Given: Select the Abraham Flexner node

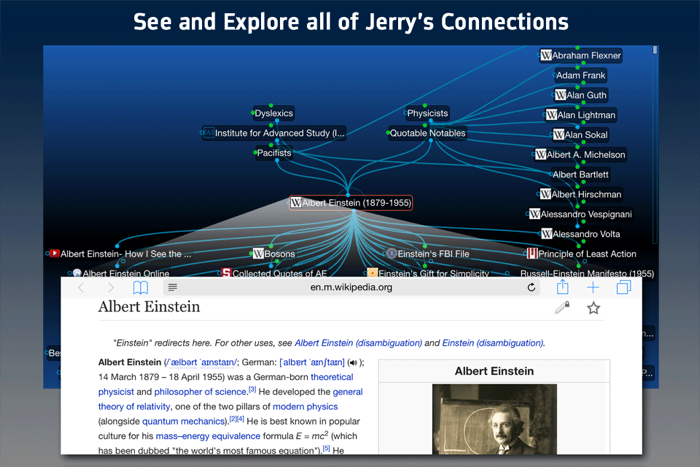Looking at the screenshot, I should coord(581,55).
